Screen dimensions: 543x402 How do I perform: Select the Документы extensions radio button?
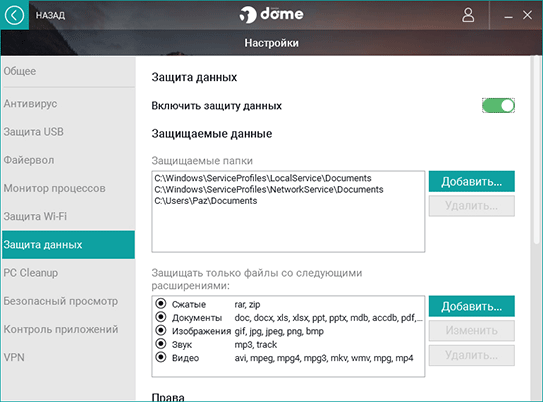(x=161, y=317)
